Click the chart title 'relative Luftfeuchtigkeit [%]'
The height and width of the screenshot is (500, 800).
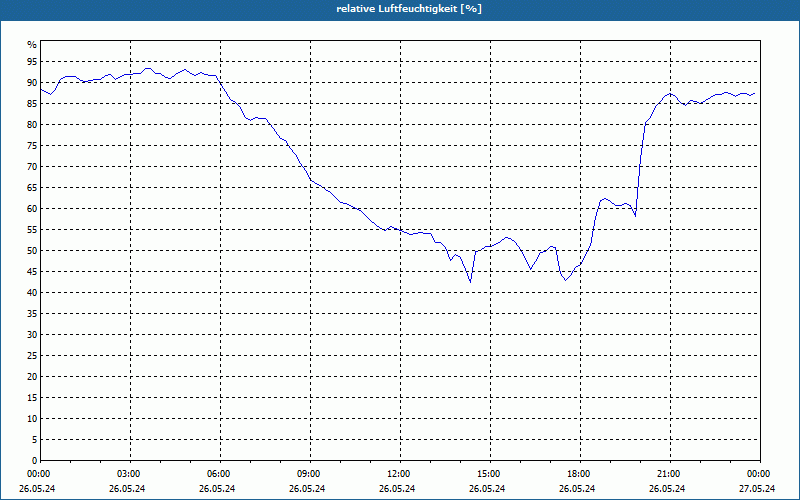[x=409, y=9]
